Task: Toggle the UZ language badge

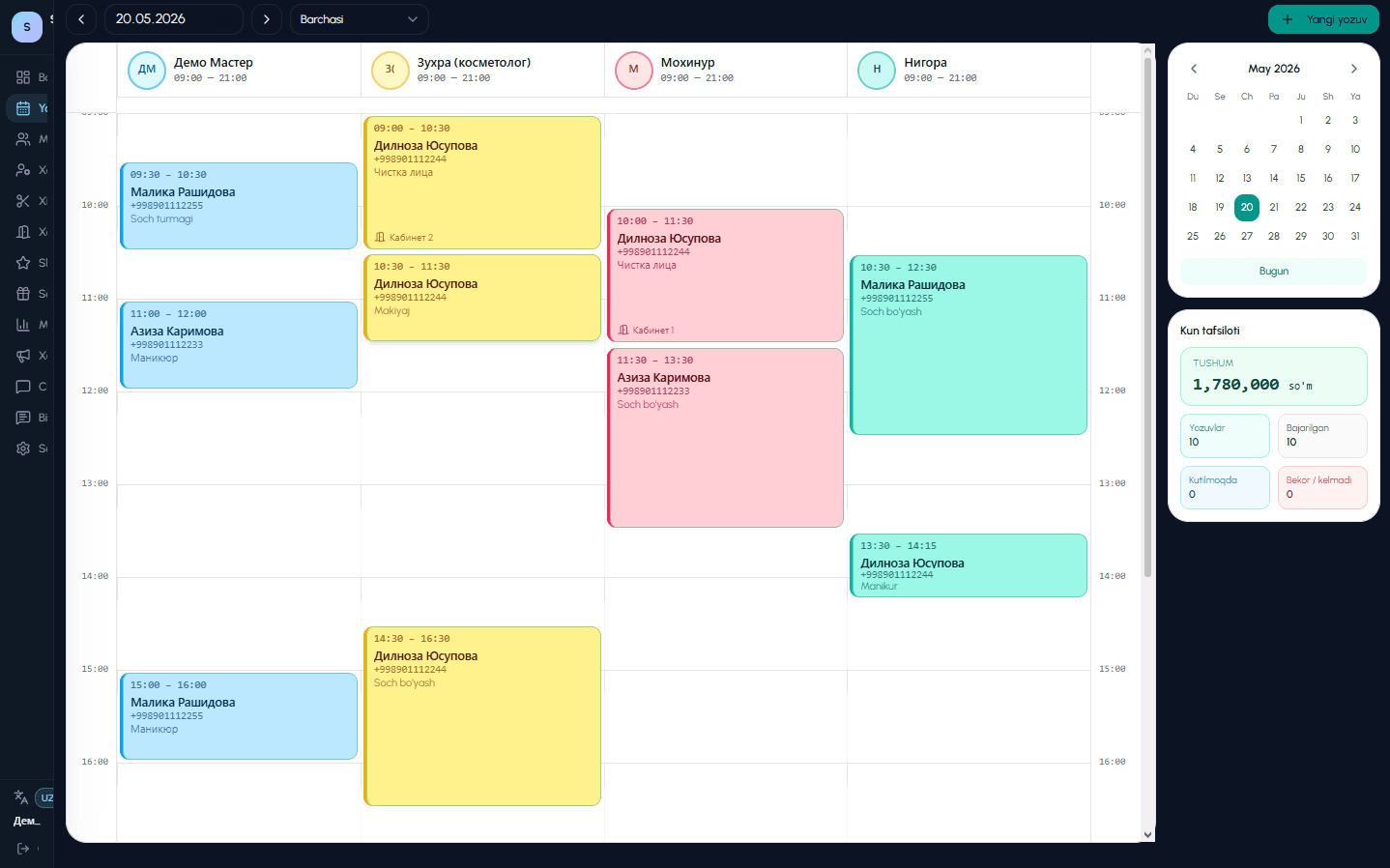Action: pyautogui.click(x=45, y=797)
